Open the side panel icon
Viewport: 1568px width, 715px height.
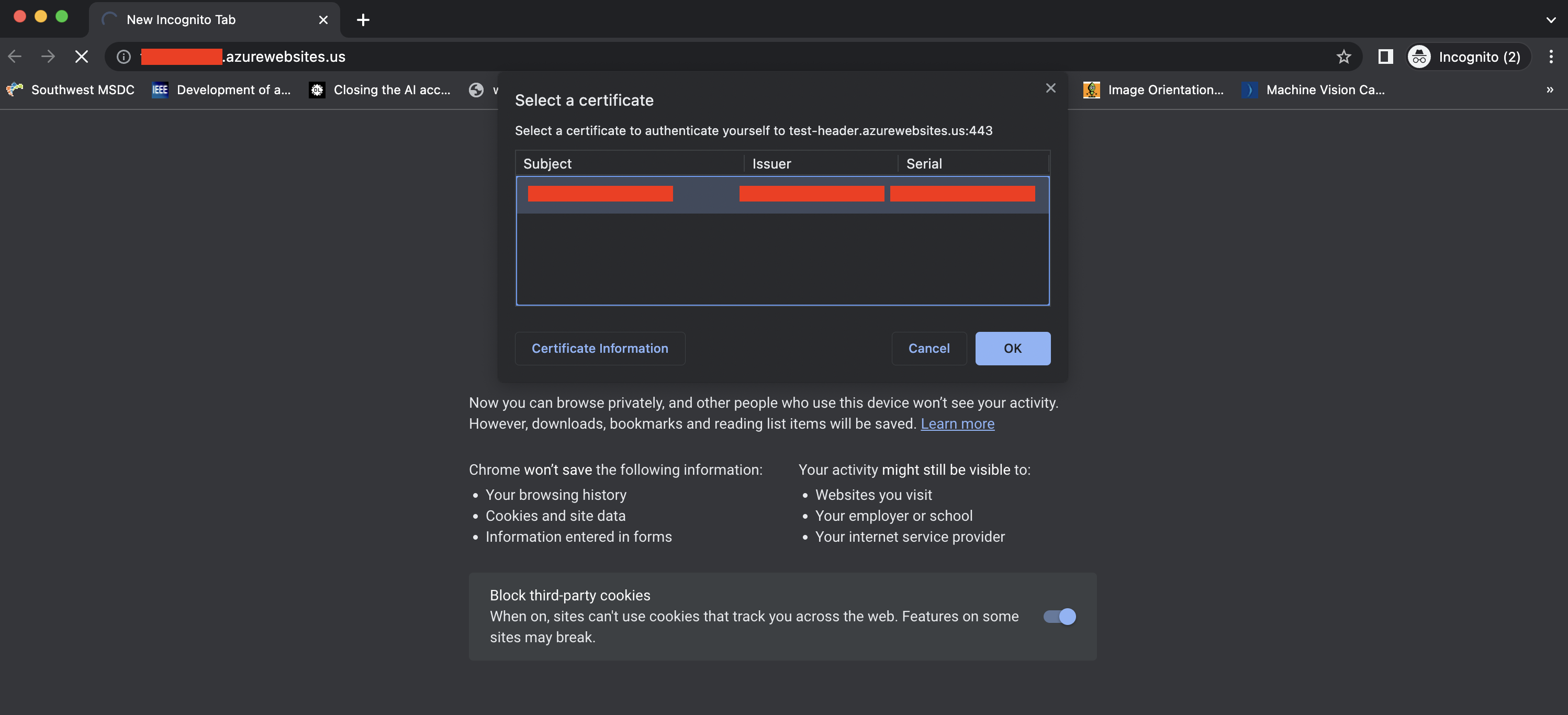(x=1385, y=56)
